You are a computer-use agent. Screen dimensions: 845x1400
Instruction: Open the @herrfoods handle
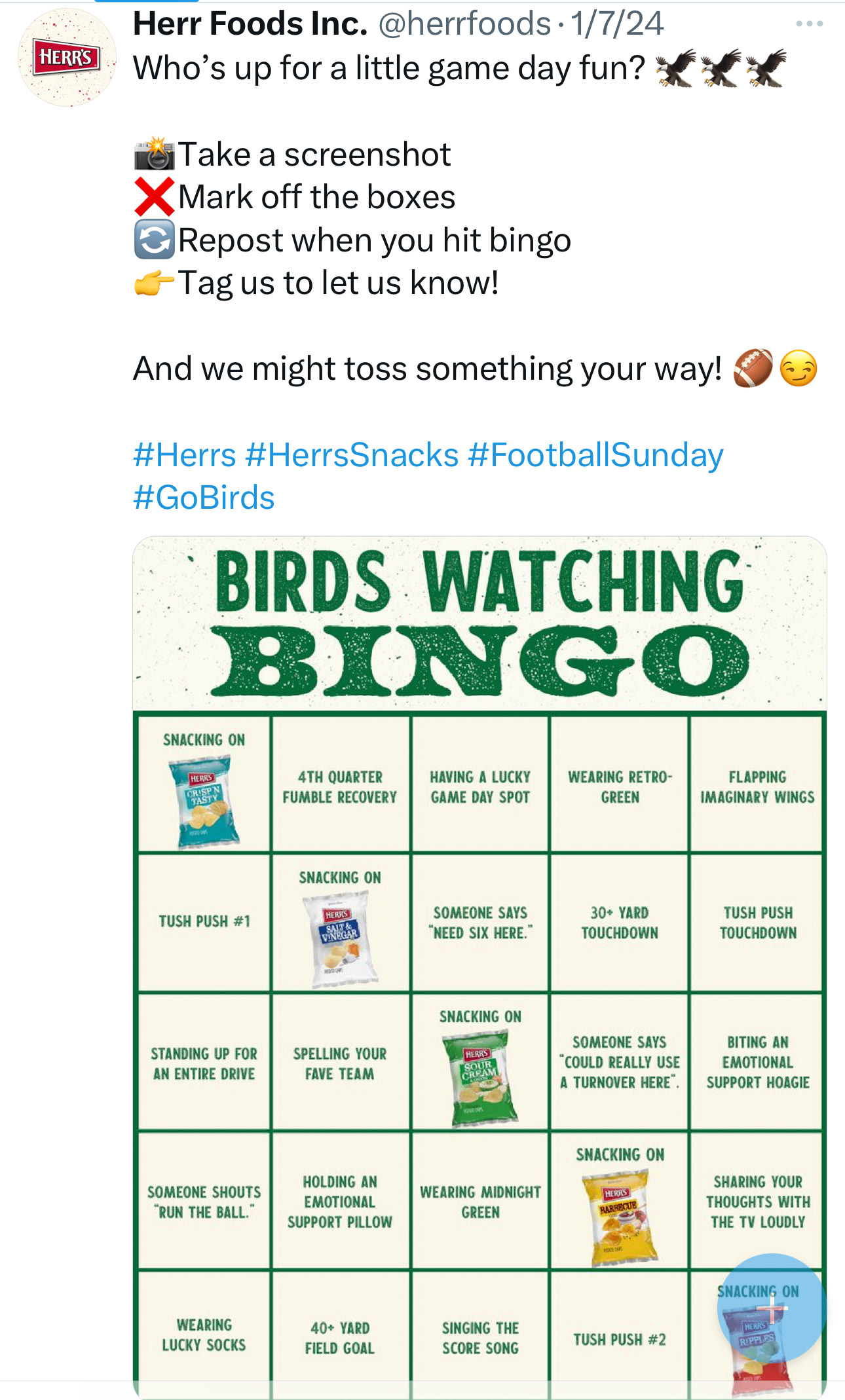click(x=464, y=24)
